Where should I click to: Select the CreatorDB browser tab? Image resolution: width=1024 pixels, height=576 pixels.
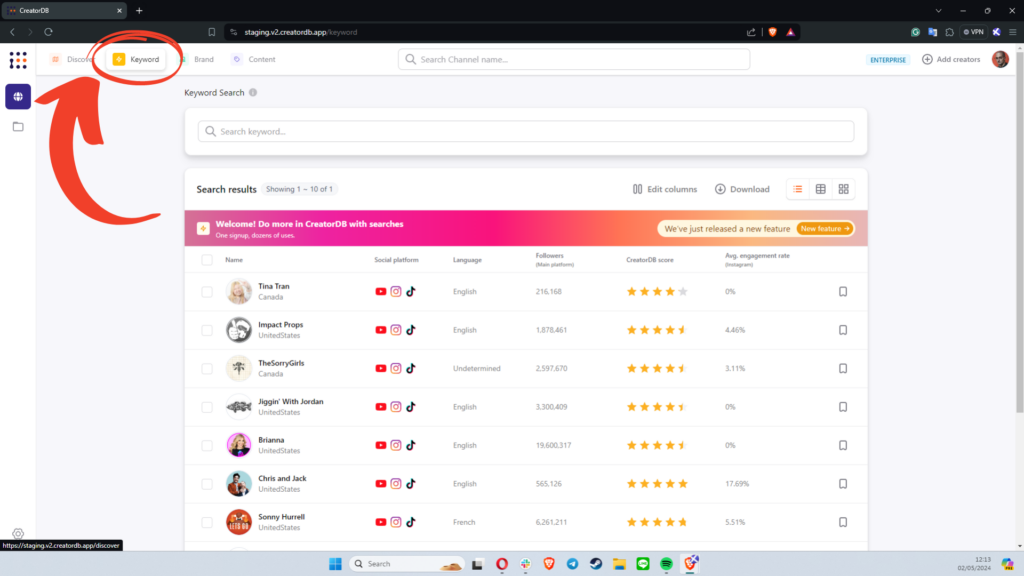[x=64, y=10]
